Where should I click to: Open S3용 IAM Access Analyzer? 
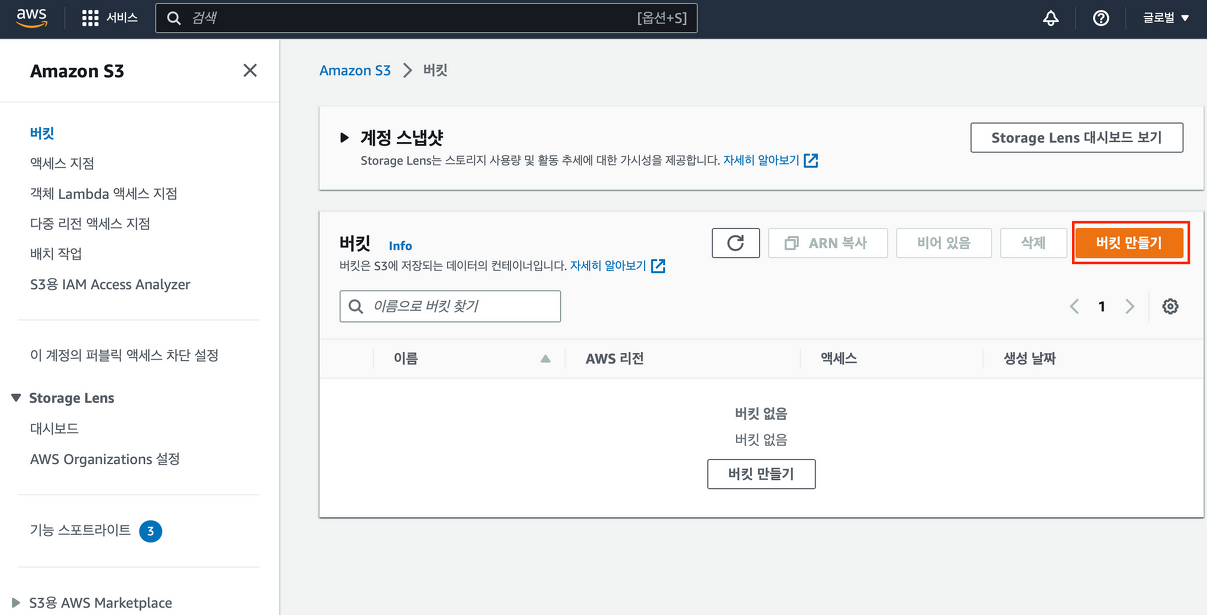pyautogui.click(x=110, y=284)
